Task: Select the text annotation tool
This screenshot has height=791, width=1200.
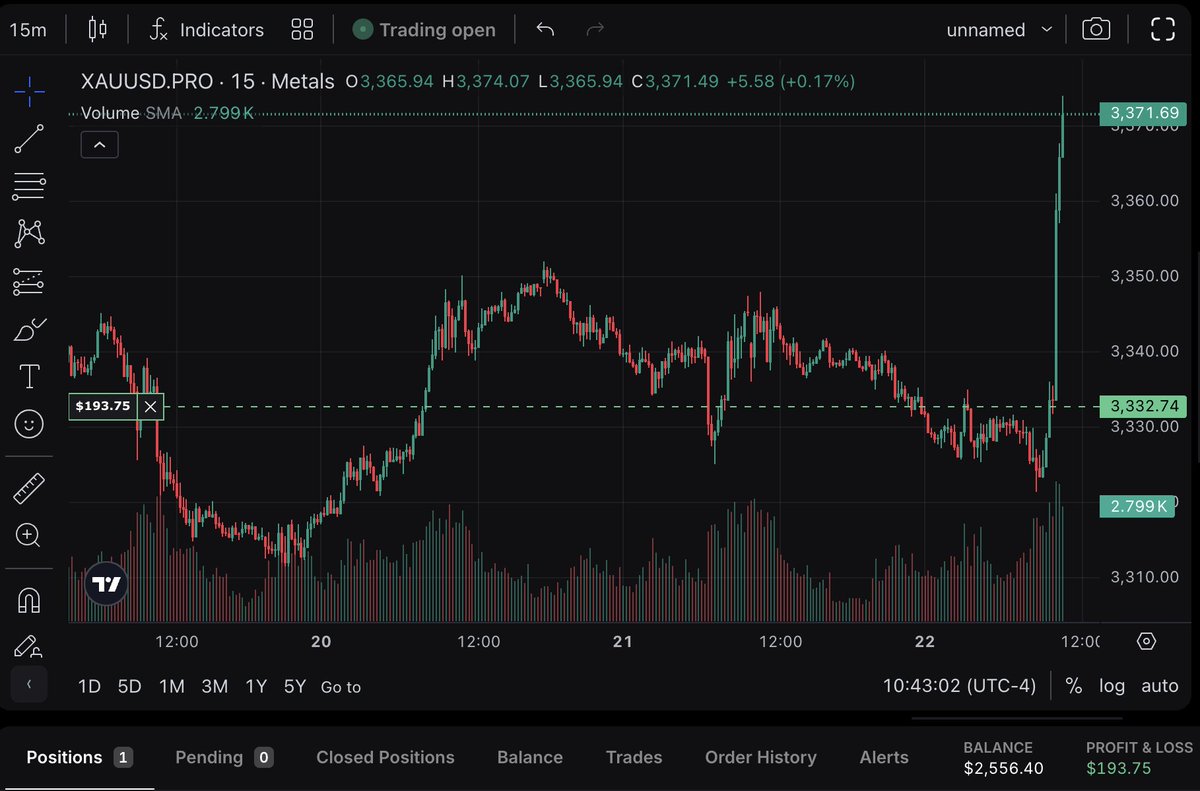Action: pos(28,376)
